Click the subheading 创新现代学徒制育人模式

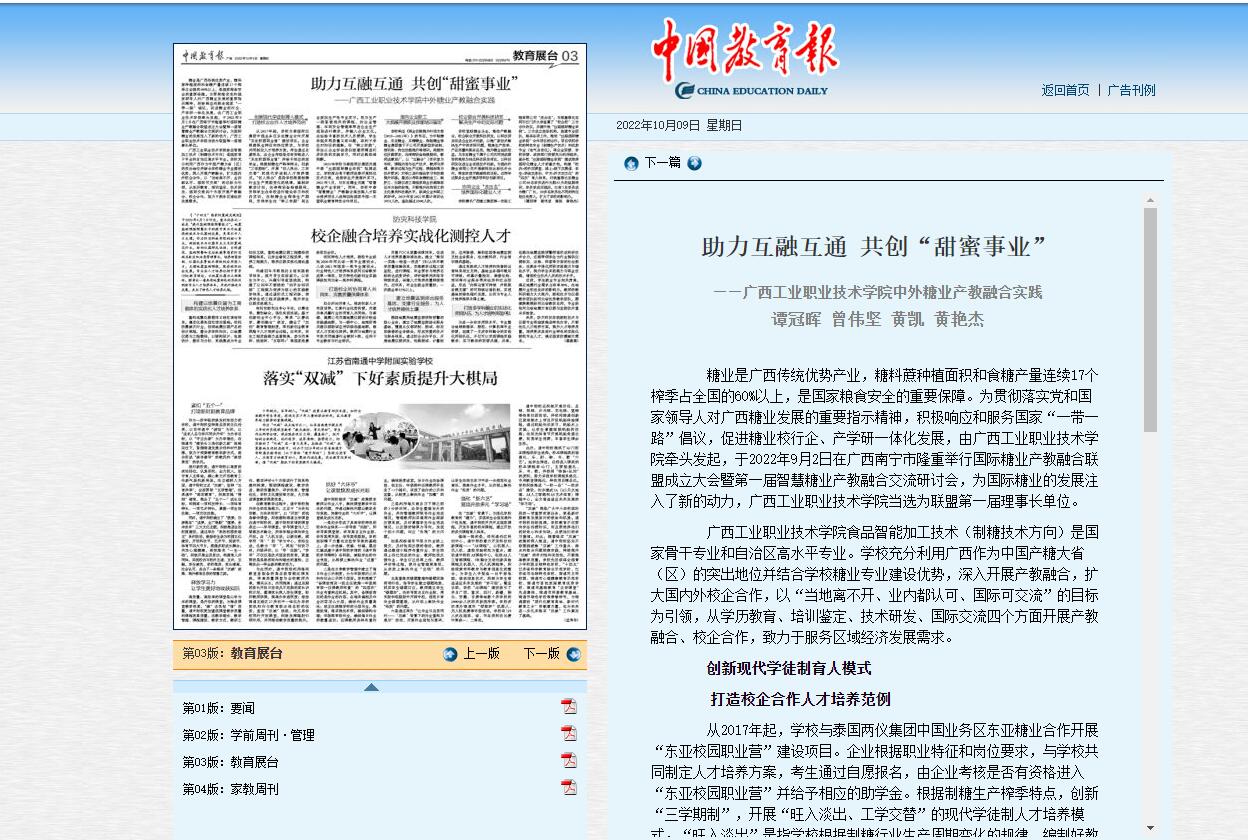tap(789, 668)
